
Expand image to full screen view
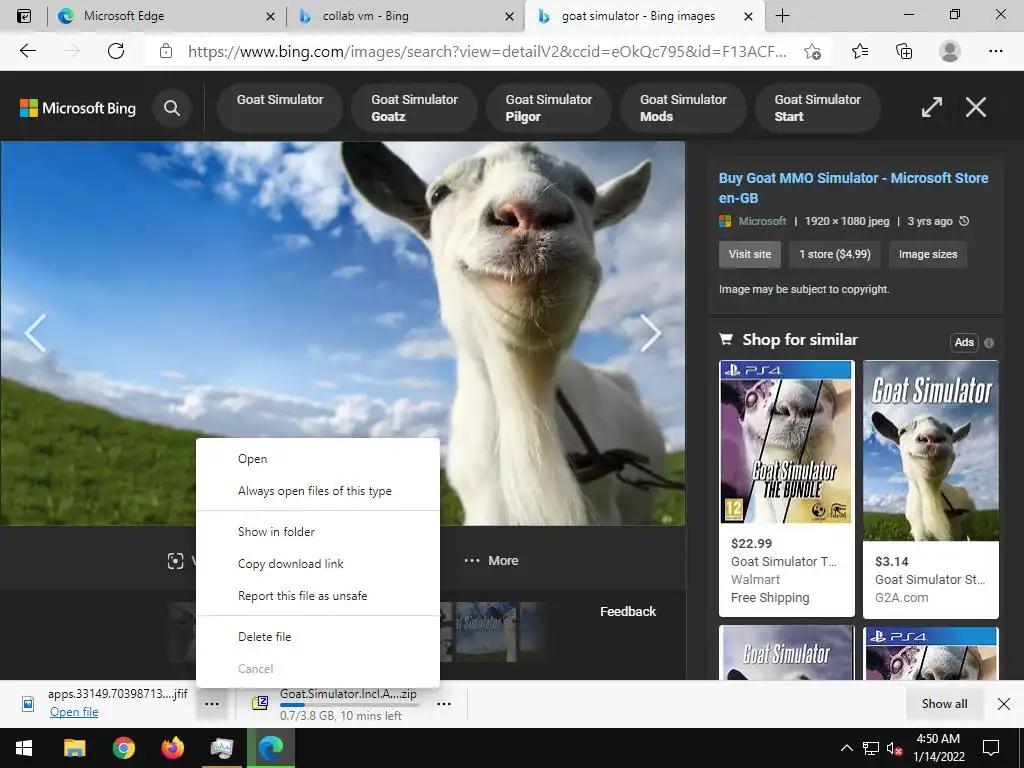coord(932,107)
